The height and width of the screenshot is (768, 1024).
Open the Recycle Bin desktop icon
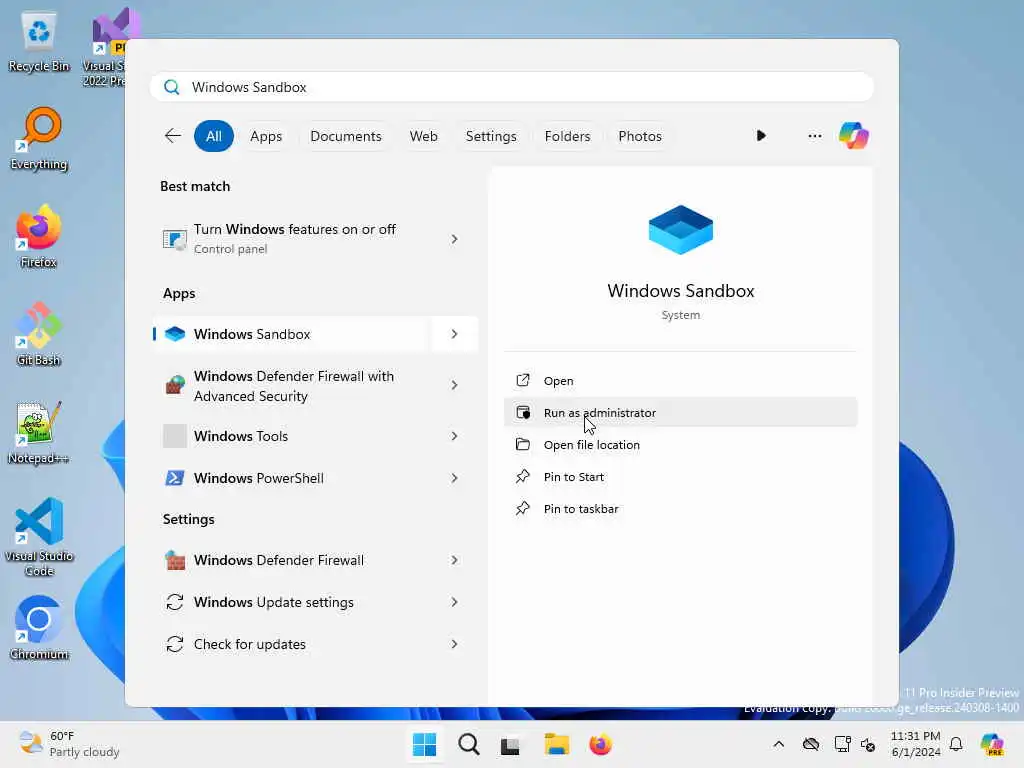click(39, 42)
